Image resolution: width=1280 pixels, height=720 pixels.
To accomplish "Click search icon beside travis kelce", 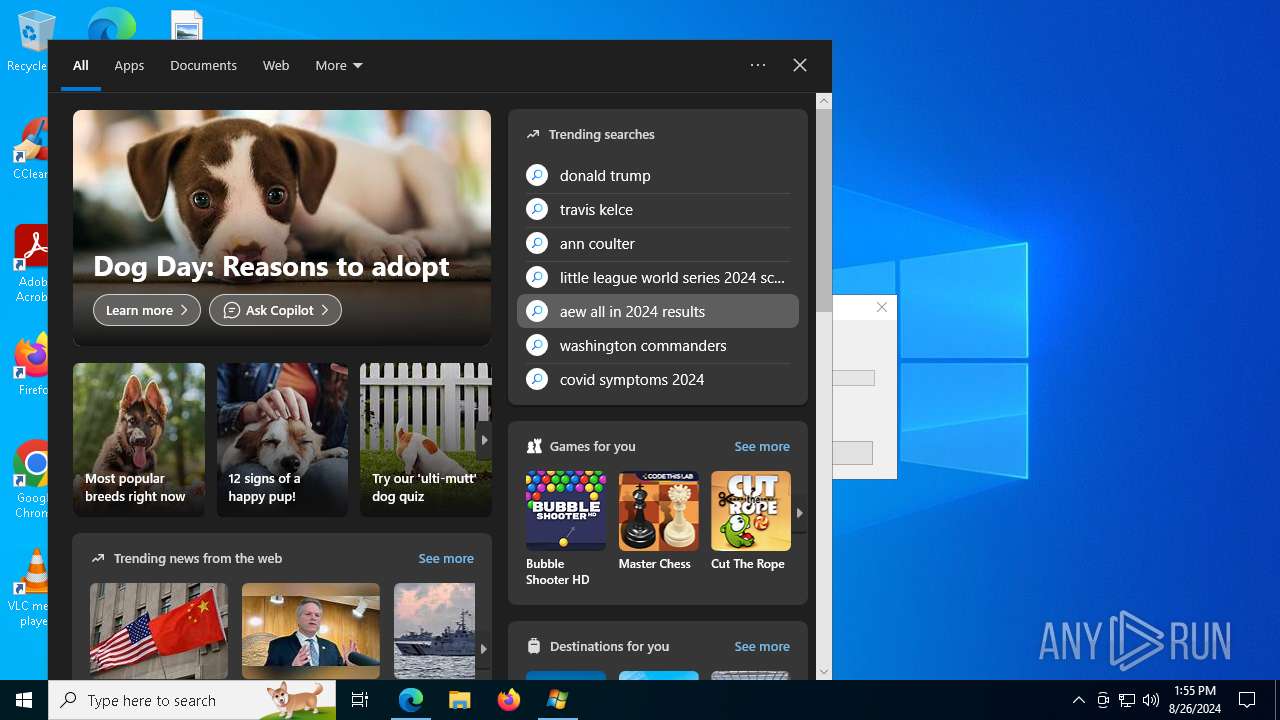I will (x=537, y=209).
